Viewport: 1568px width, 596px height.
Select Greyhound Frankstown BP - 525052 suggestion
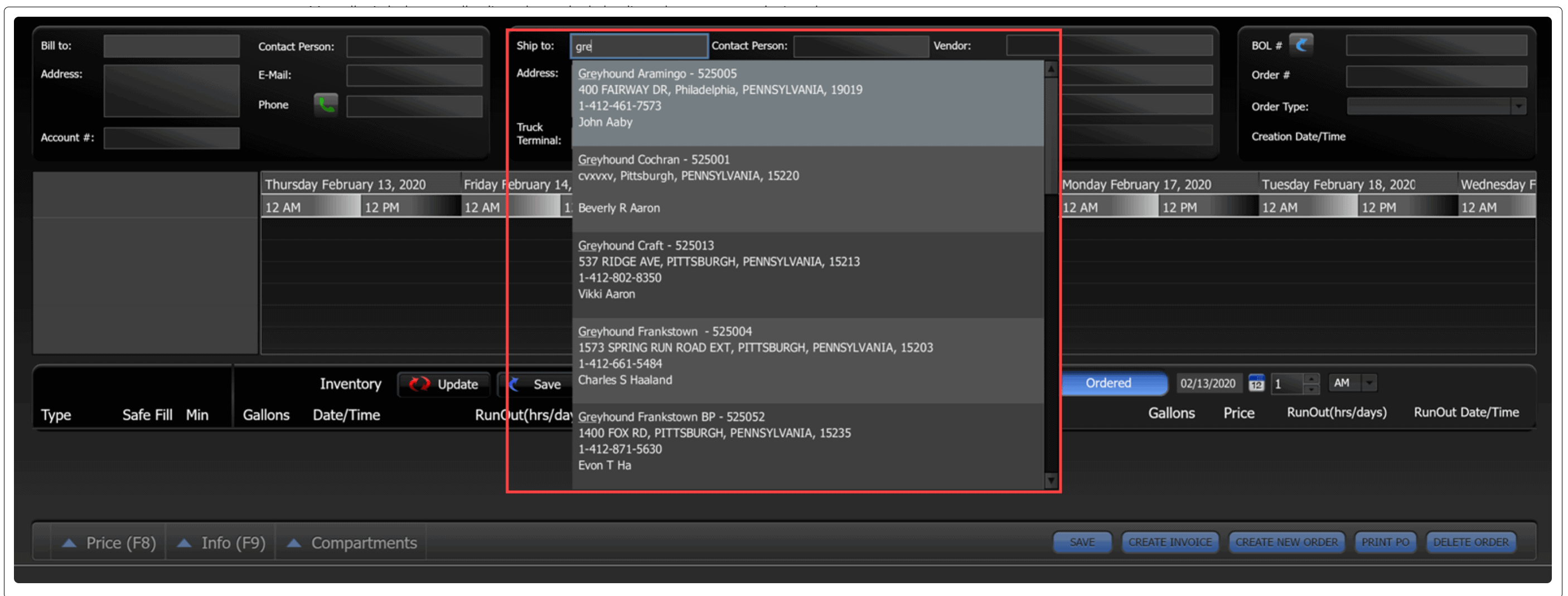[808, 446]
